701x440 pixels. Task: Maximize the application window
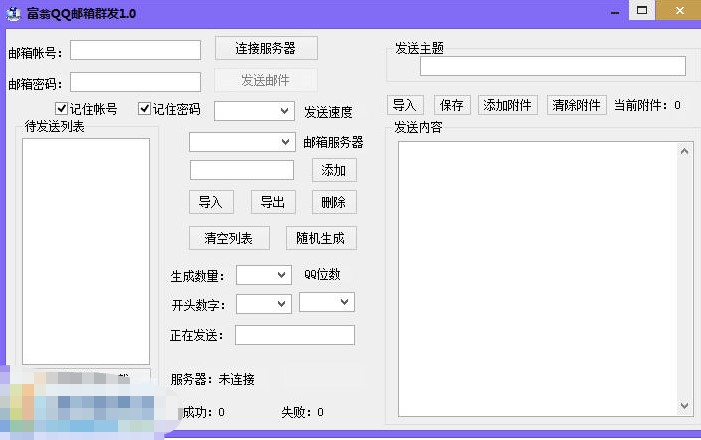[642, 10]
